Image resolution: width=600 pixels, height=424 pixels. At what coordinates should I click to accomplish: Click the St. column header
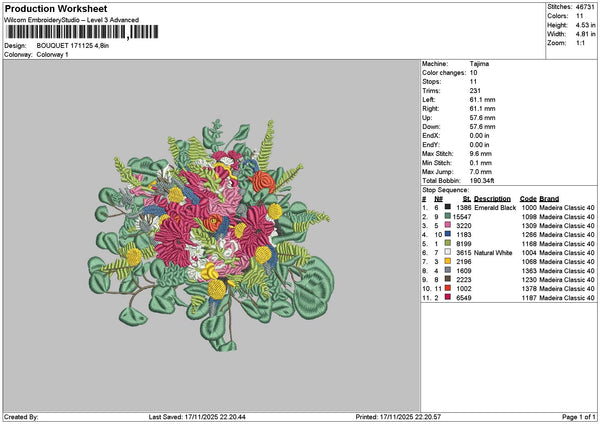(467, 199)
